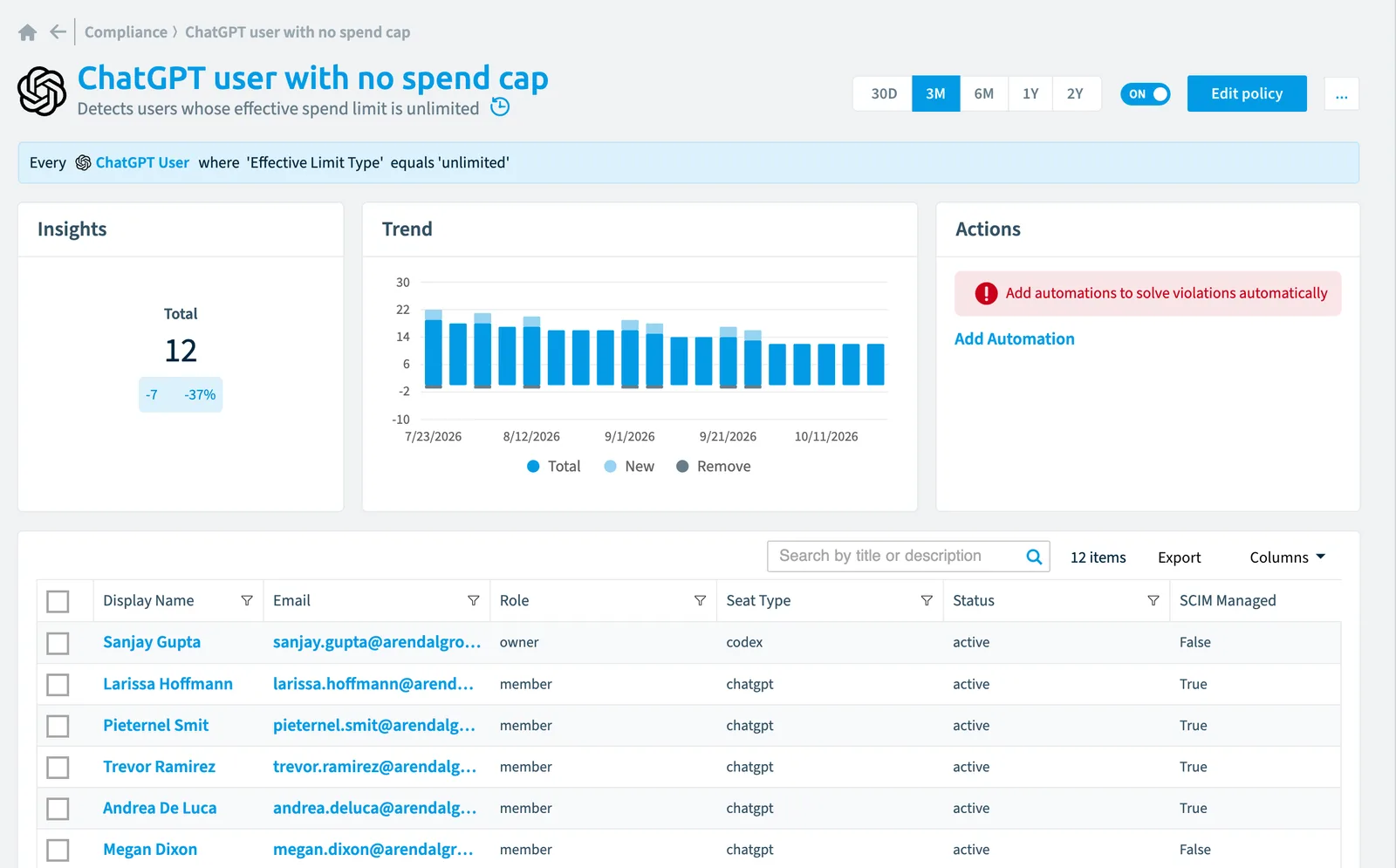Viewport: 1396px width, 868px height.
Task: Check the Sanjay Gupta row checkbox
Action: [x=58, y=643]
